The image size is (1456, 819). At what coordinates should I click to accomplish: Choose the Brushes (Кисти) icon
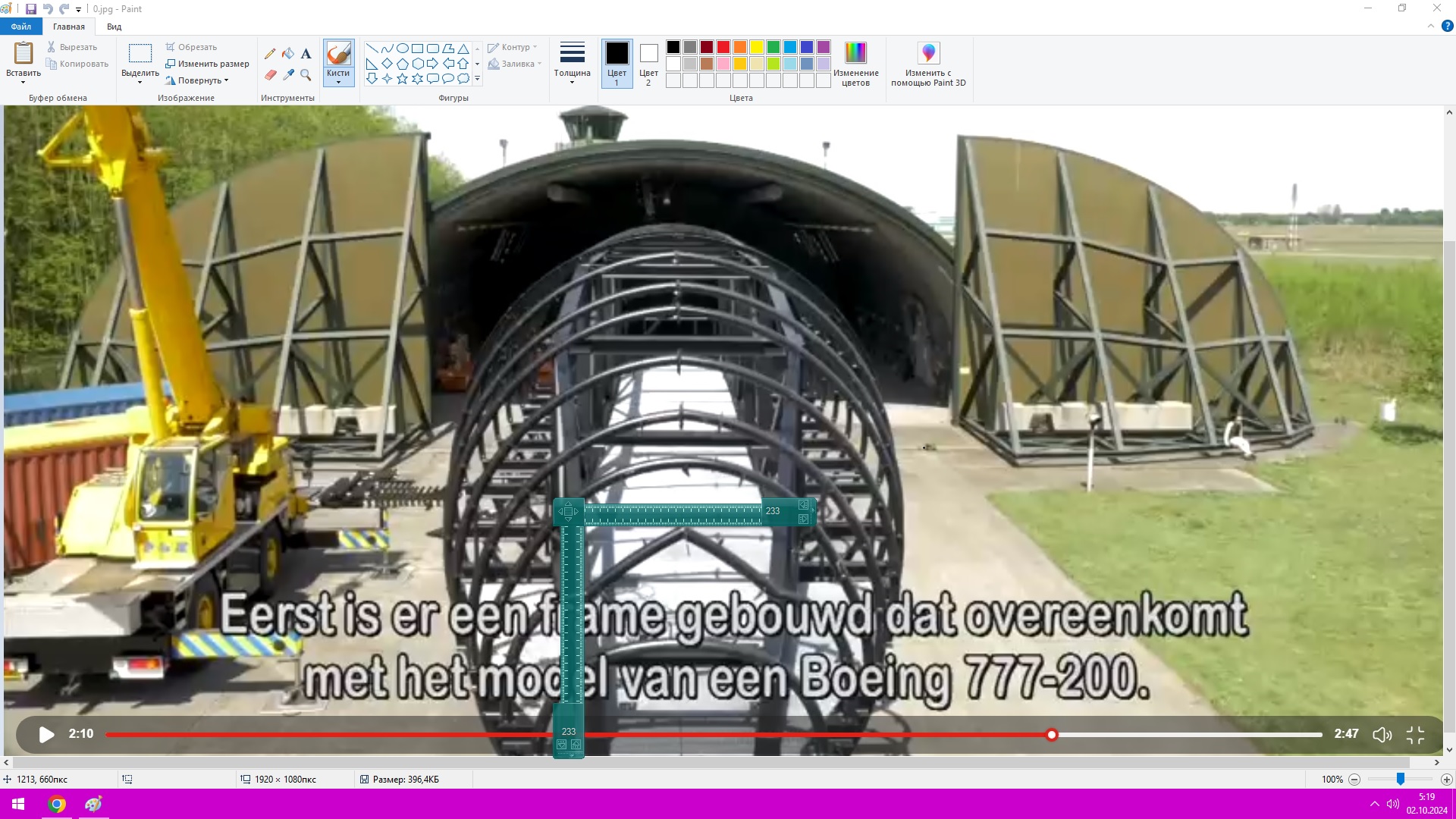(x=338, y=53)
